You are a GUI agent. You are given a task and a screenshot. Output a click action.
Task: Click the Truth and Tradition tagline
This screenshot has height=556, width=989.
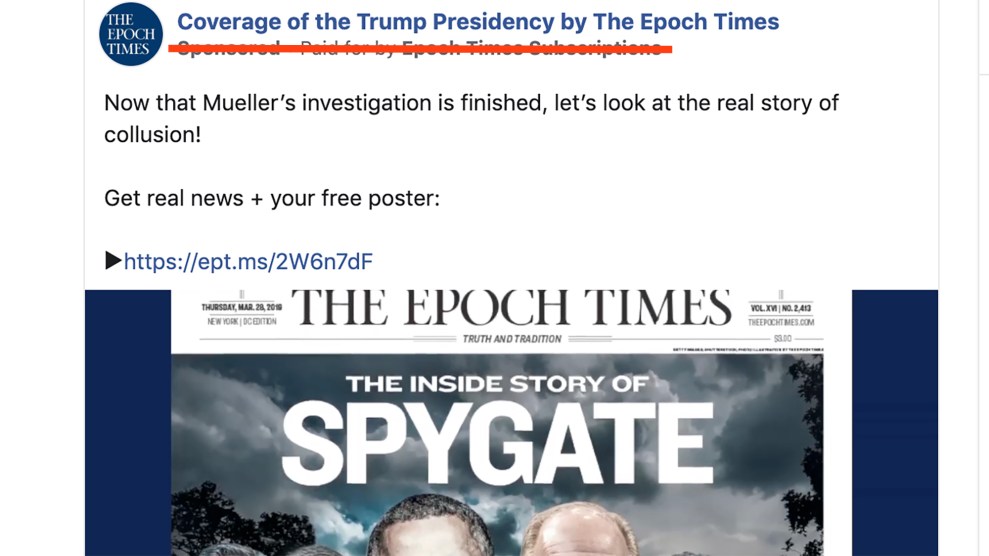[x=511, y=339]
